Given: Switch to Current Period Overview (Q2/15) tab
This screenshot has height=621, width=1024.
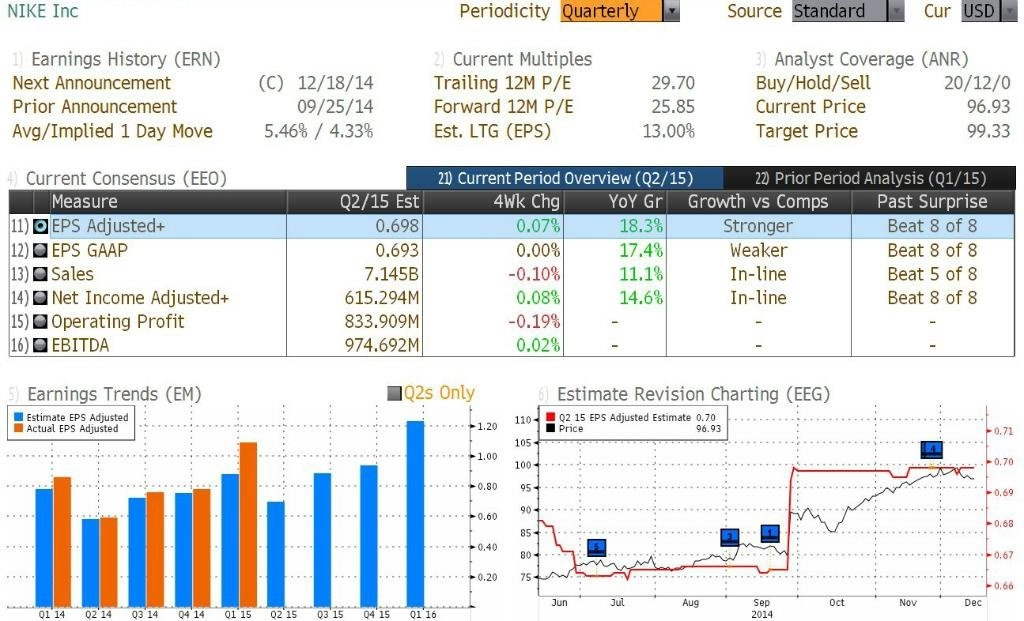Looking at the screenshot, I should pyautogui.click(x=565, y=178).
